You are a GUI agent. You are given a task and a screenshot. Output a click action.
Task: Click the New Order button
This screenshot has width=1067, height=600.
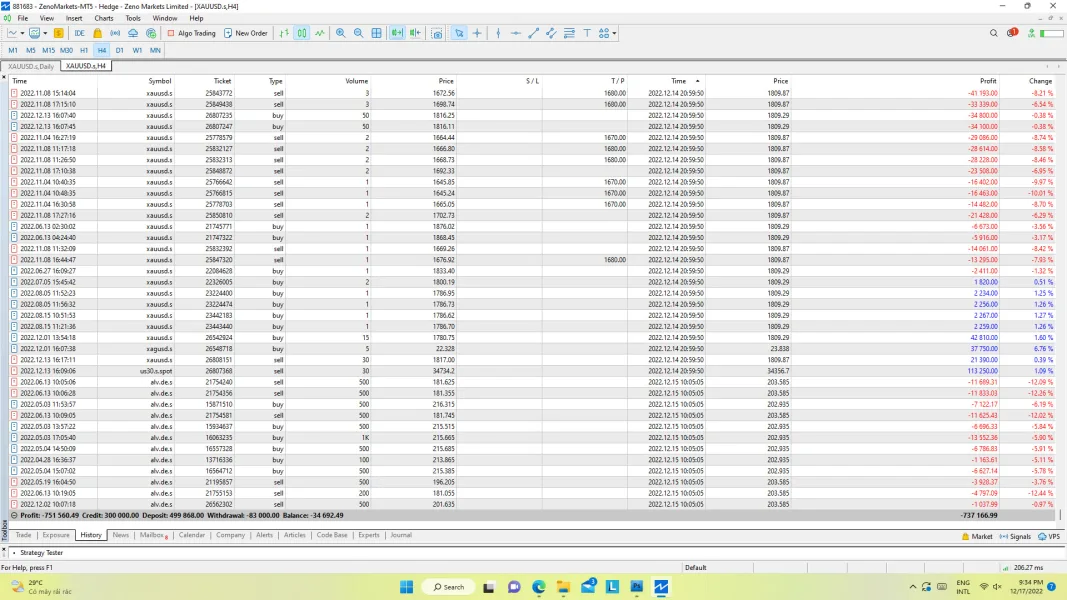point(245,33)
